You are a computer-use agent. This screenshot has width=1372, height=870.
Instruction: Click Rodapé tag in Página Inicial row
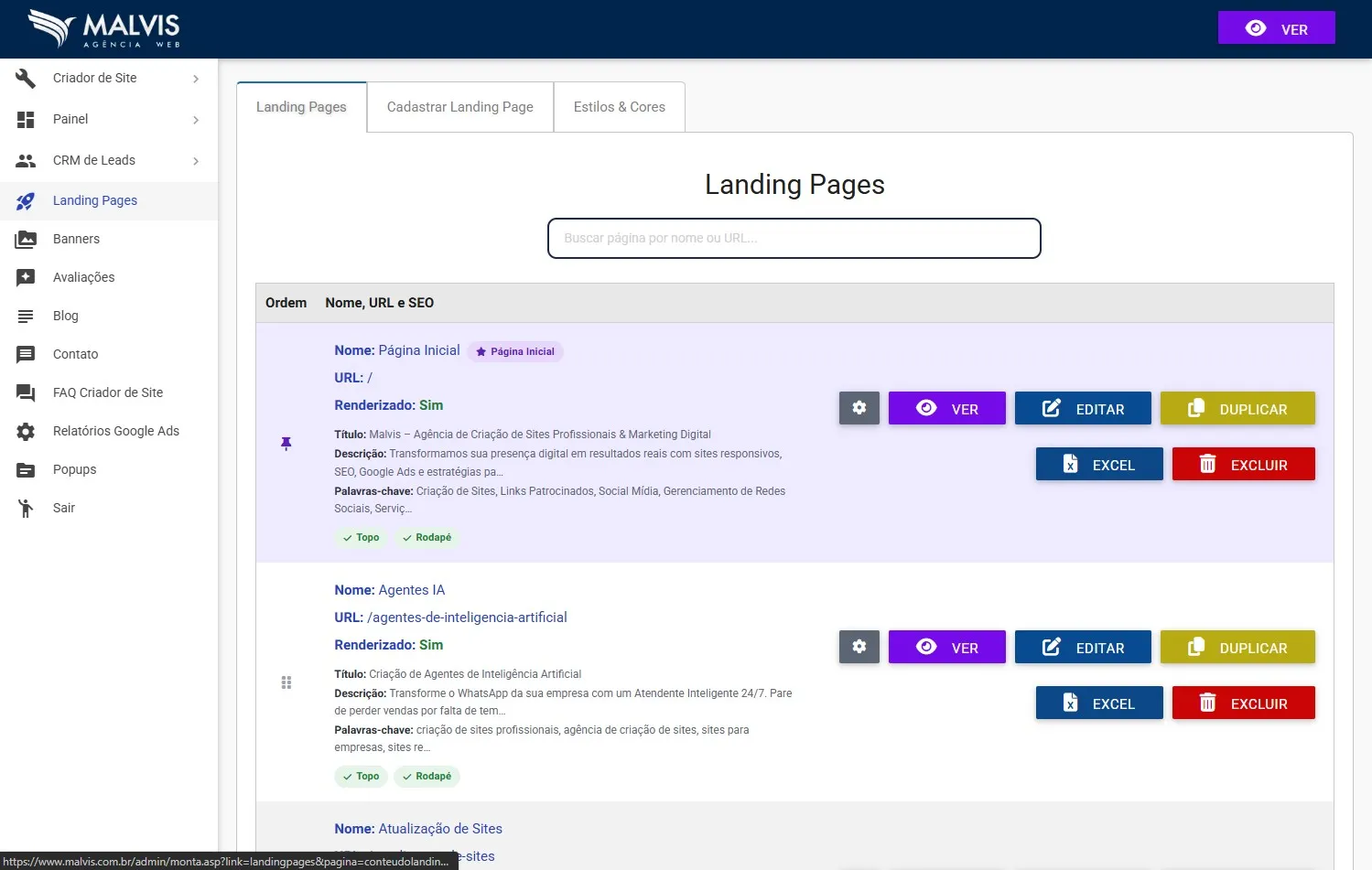pyautogui.click(x=427, y=538)
